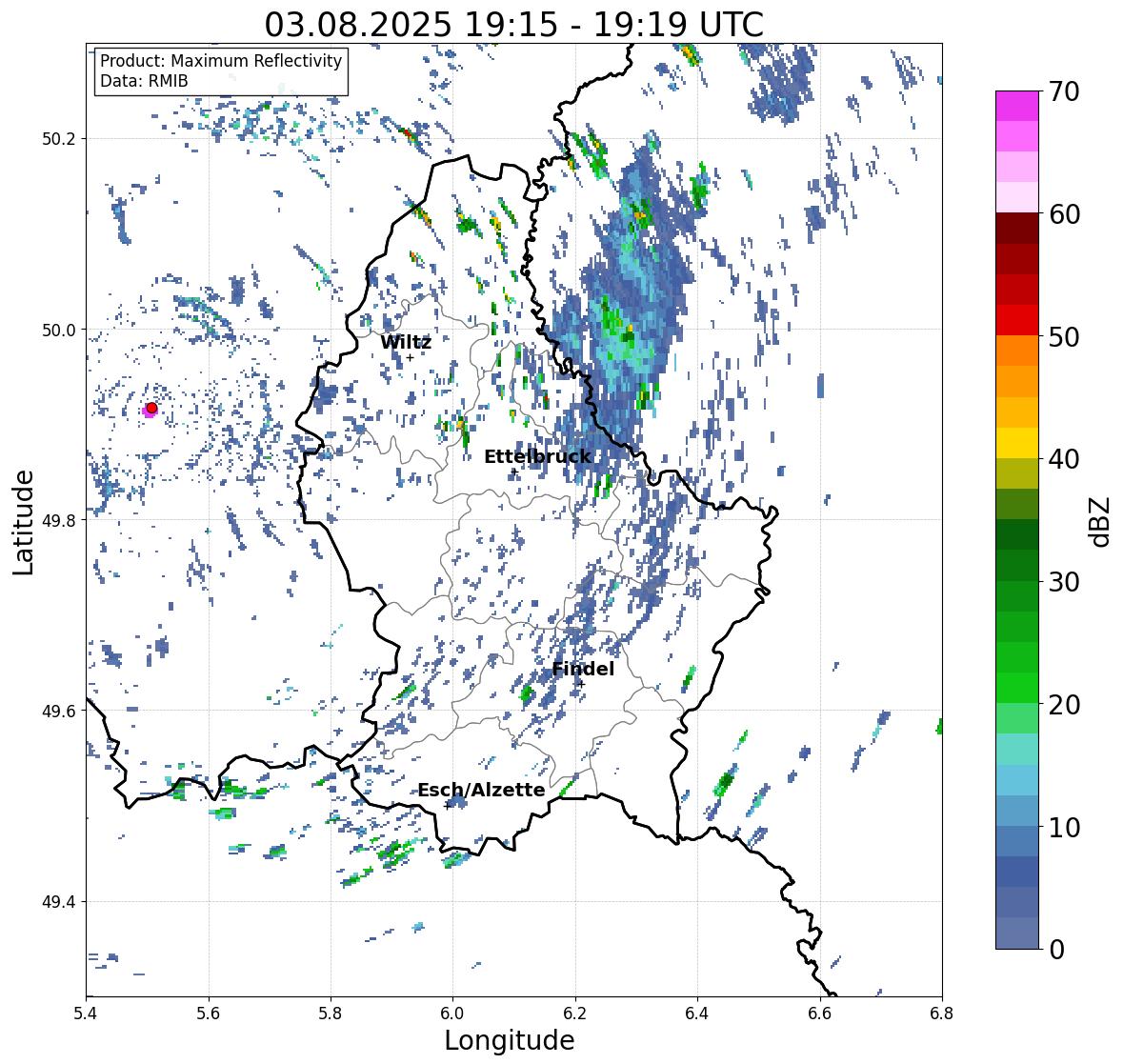Image resolution: width=1123 pixels, height=1064 pixels.
Task: Click the orange swatch just below 50 dBZ
Action: tap(1017, 351)
